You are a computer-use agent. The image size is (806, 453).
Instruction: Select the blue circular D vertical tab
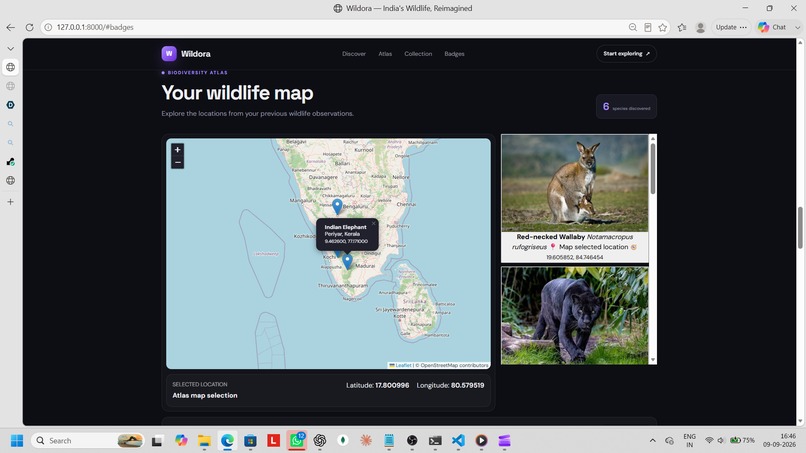[x=10, y=105]
